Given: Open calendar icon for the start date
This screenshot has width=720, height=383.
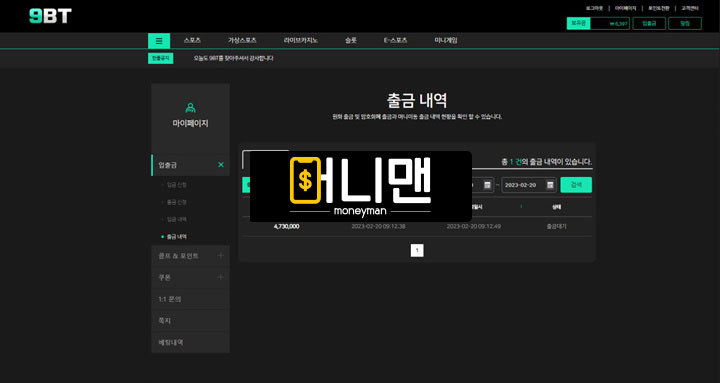Looking at the screenshot, I should tap(487, 185).
